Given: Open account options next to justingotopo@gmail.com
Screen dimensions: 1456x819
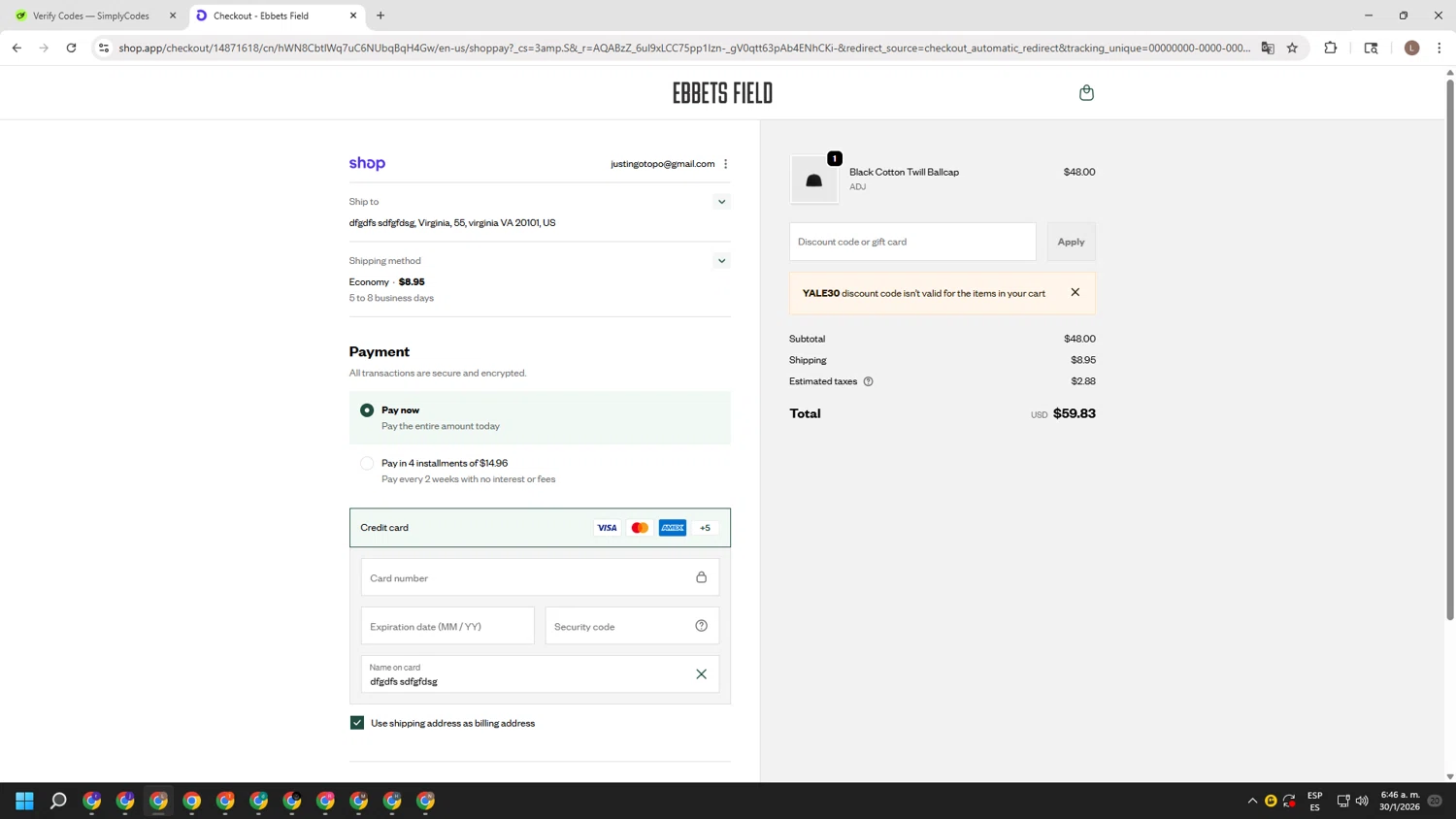Looking at the screenshot, I should [725, 164].
